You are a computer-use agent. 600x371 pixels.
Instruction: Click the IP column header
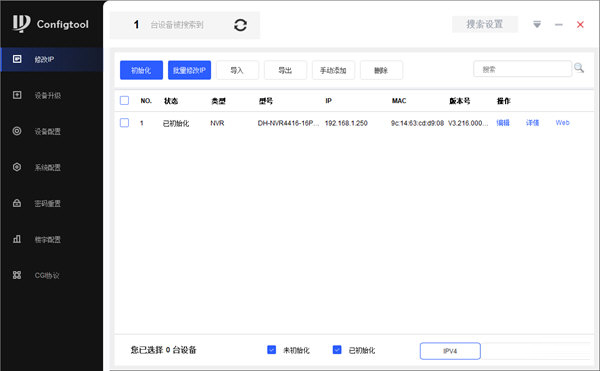coord(328,101)
